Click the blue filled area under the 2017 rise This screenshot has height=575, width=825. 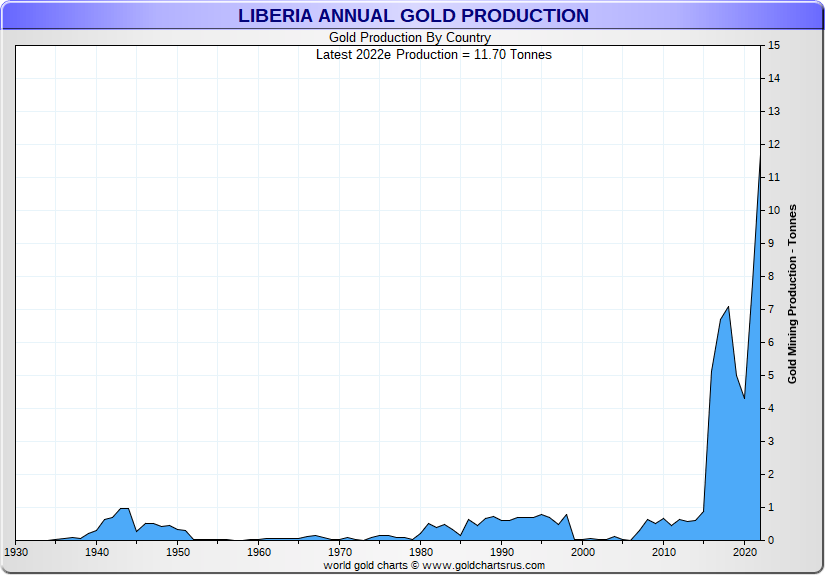tap(720, 450)
